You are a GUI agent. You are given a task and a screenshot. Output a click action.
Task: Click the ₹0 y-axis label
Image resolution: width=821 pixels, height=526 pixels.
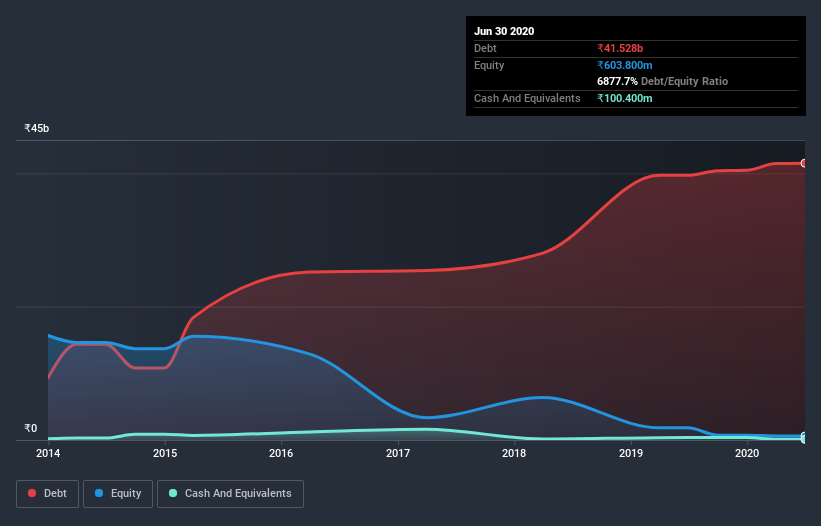(31, 429)
